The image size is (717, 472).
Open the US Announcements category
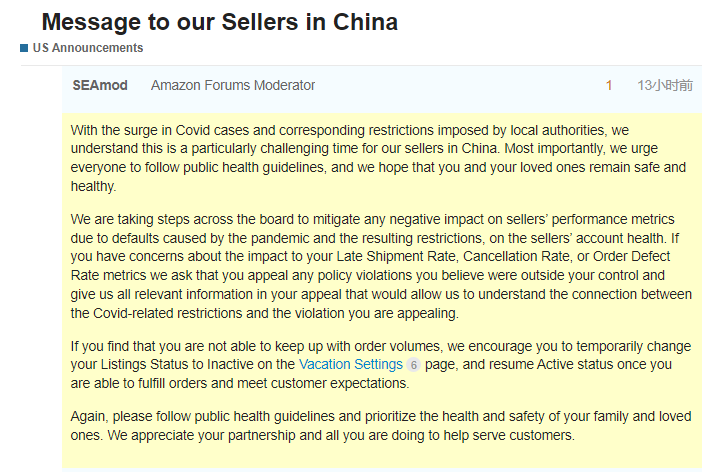click(x=88, y=48)
